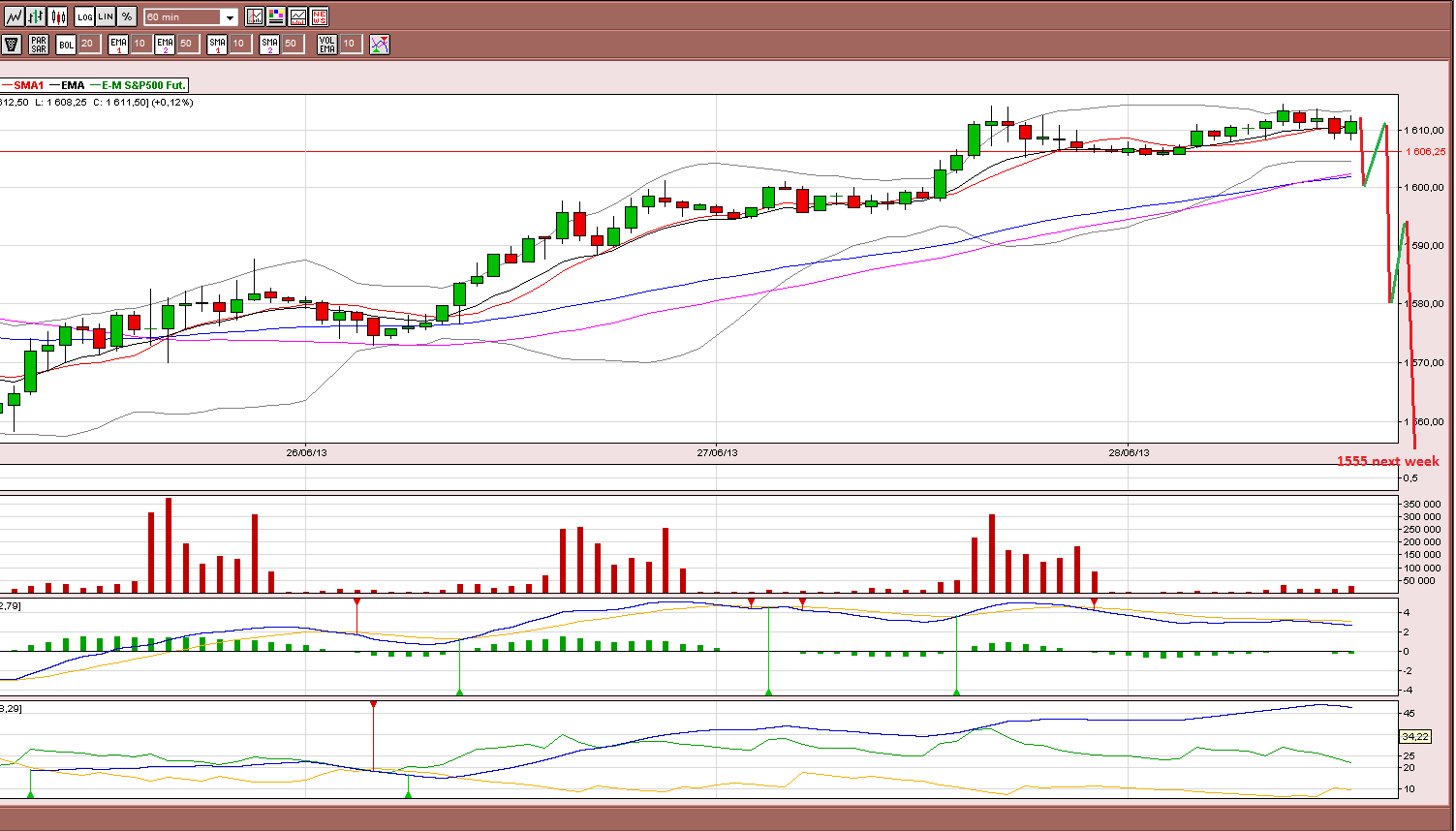
Task: Open the 60 min timeframe dropdown
Action: click(x=191, y=17)
